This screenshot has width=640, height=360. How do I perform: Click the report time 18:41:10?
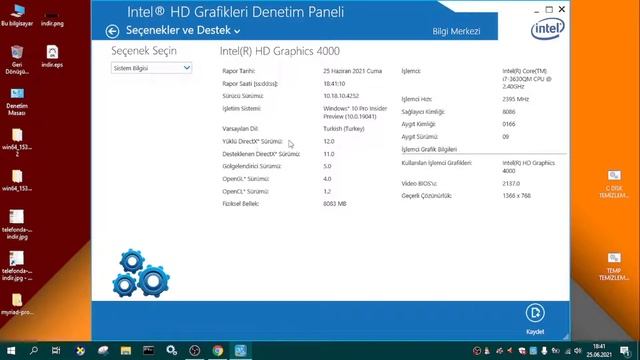click(x=334, y=84)
